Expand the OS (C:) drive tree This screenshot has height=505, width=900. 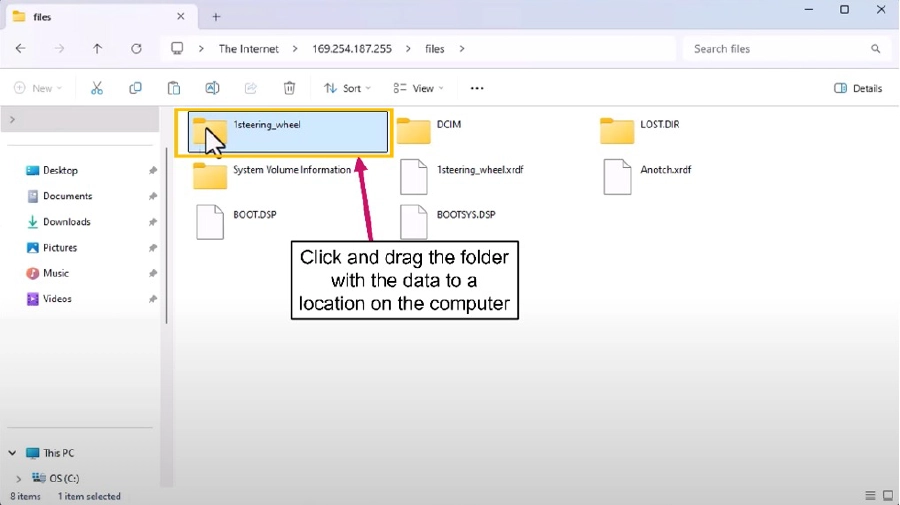click(x=18, y=479)
